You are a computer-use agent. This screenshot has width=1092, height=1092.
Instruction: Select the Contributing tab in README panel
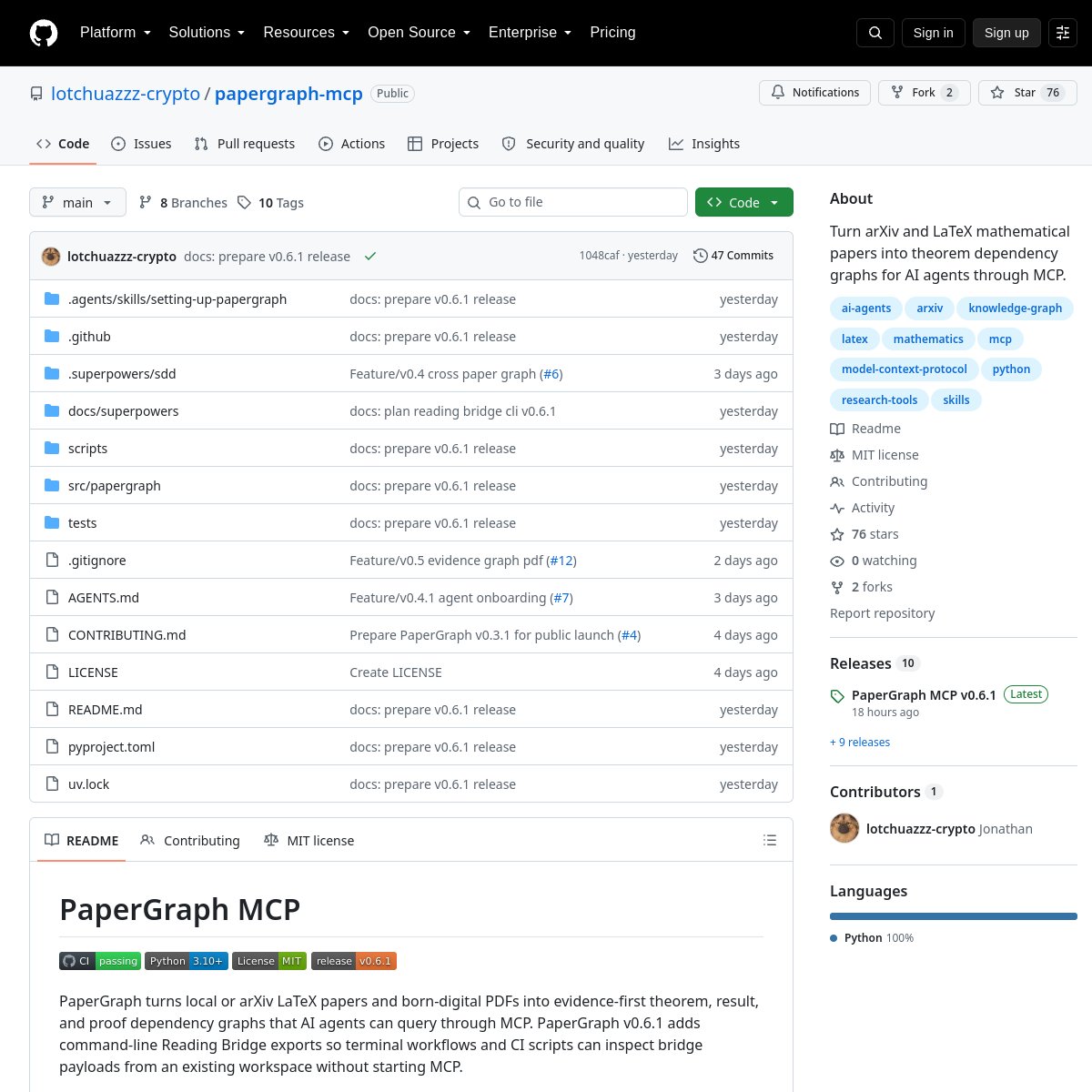190,841
